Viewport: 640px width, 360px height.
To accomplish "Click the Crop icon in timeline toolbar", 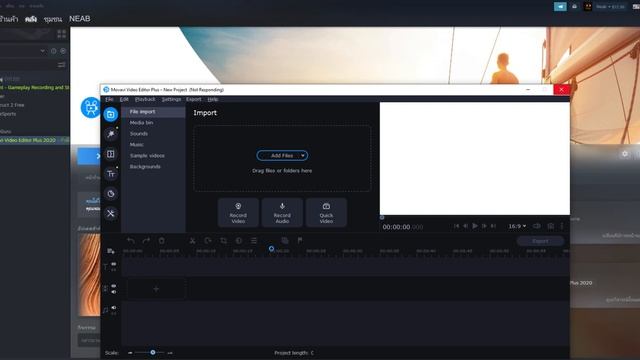I will 223,240.
